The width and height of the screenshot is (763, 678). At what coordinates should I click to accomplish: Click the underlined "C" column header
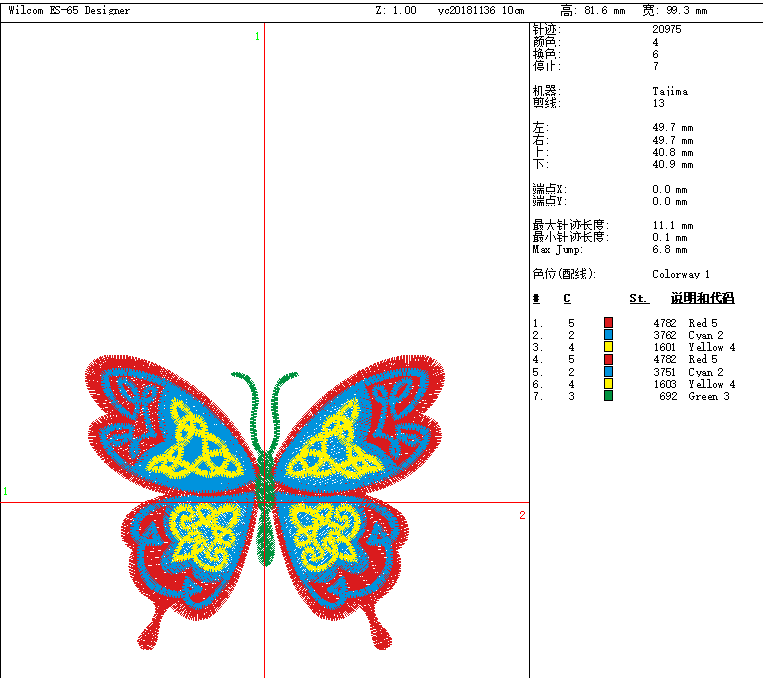(x=567, y=298)
